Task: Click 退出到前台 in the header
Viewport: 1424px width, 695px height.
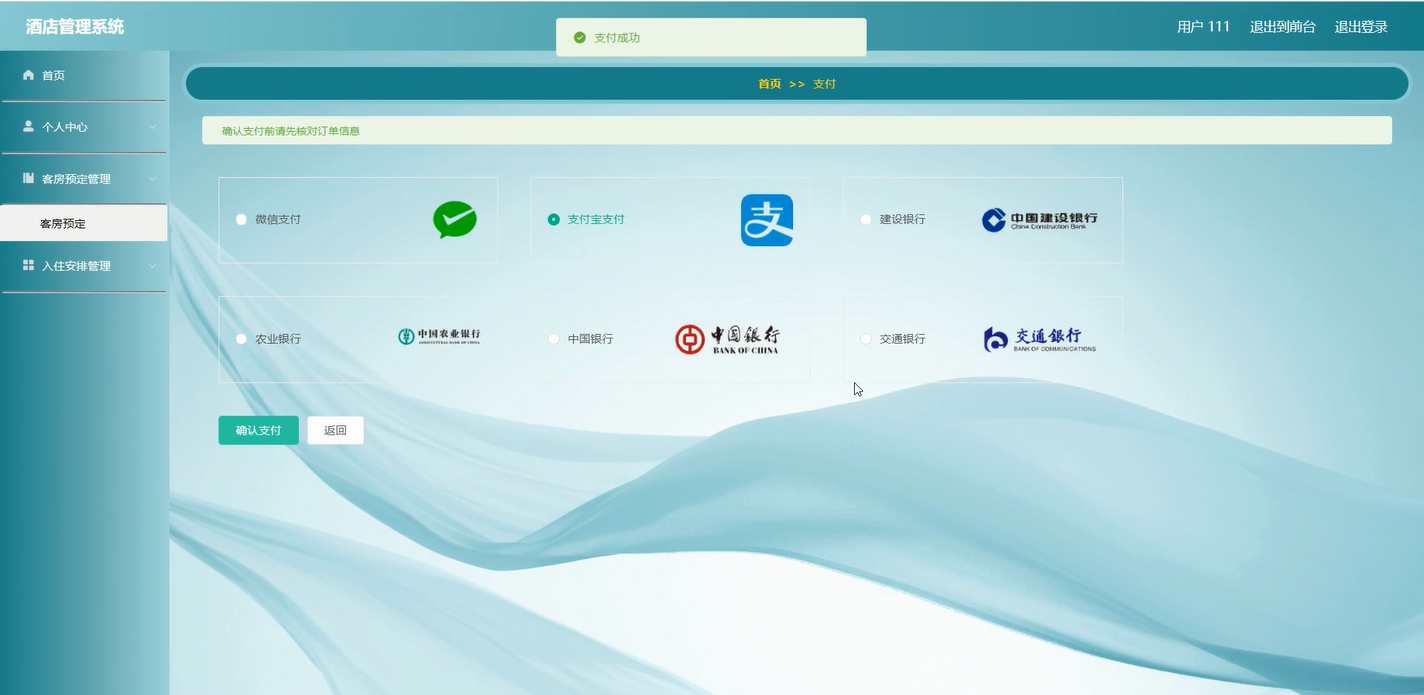Action: click(x=1283, y=27)
